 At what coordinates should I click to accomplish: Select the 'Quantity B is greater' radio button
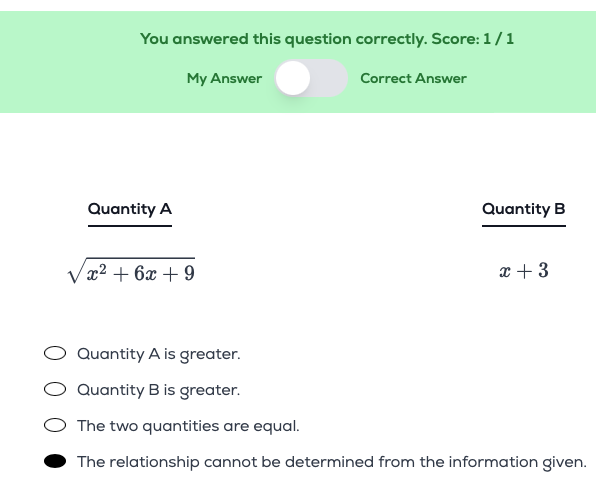click(55, 389)
